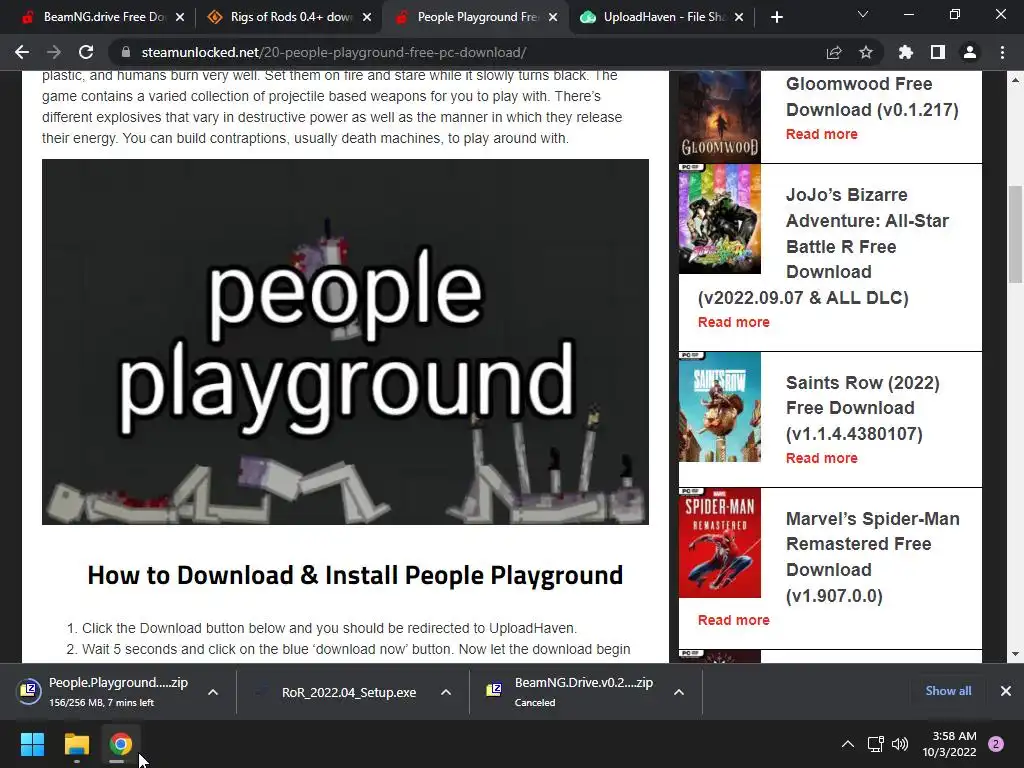Click the scrollbar up arrow
Viewport: 1024px width, 768px height.
click(x=1016, y=80)
